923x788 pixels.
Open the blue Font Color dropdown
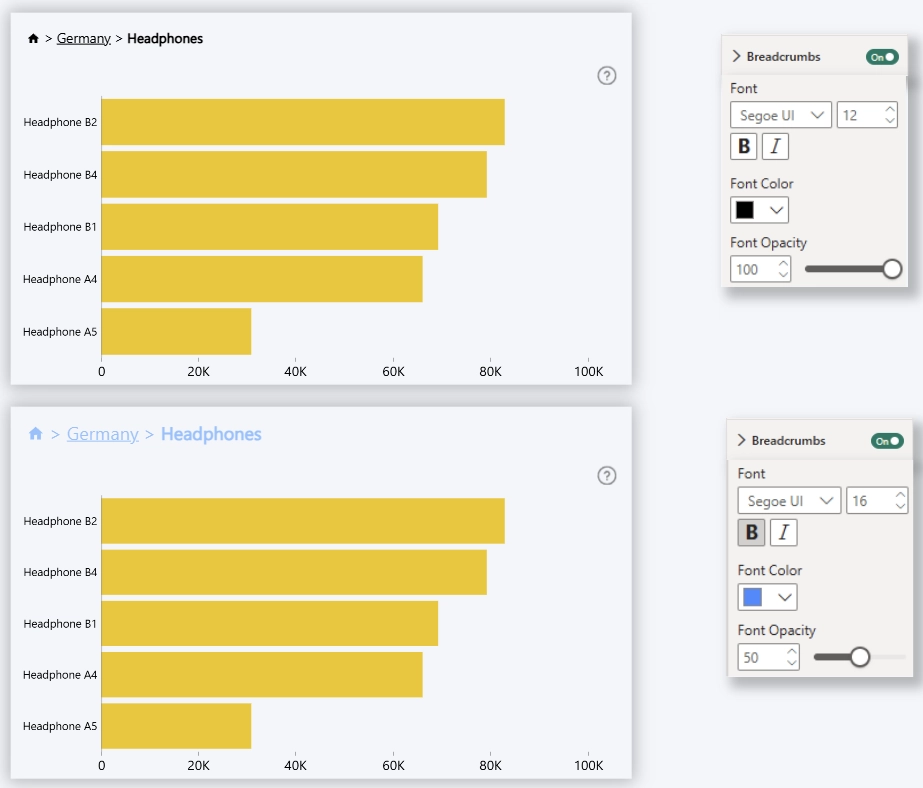click(767, 597)
